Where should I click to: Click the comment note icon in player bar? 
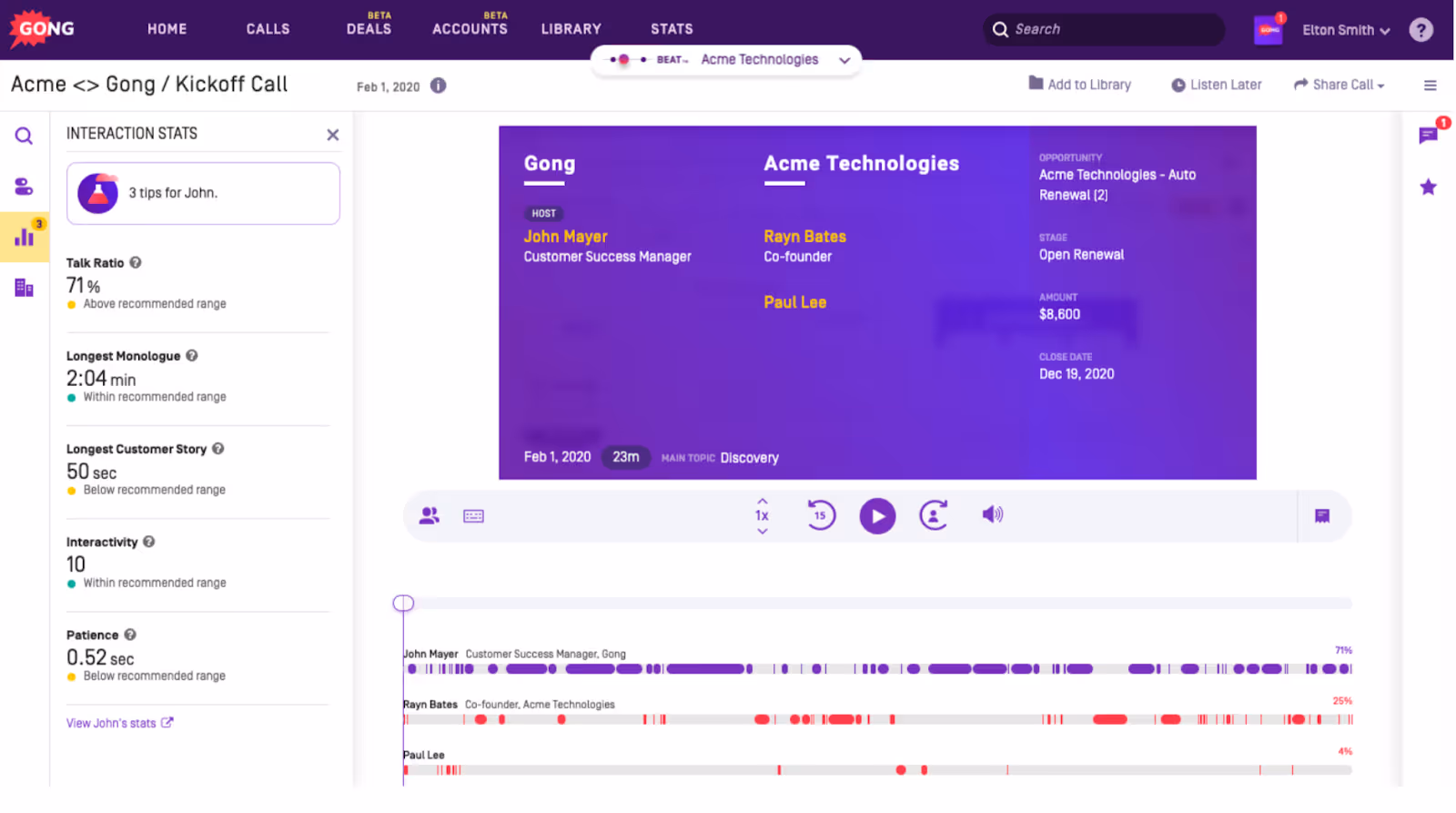click(x=1322, y=516)
